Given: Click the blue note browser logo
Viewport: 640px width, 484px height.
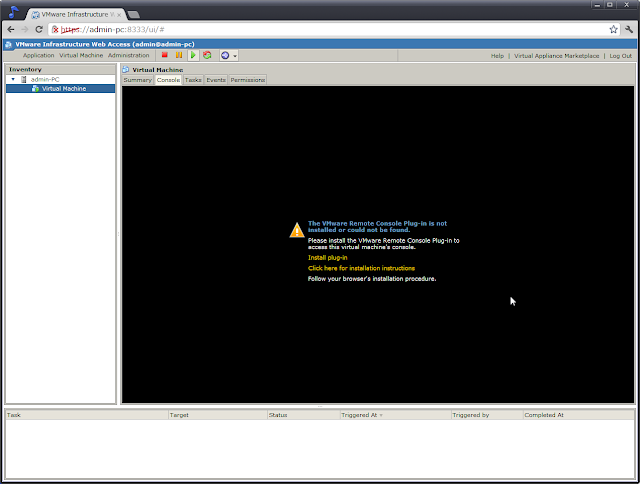Looking at the screenshot, I should (x=13, y=12).
